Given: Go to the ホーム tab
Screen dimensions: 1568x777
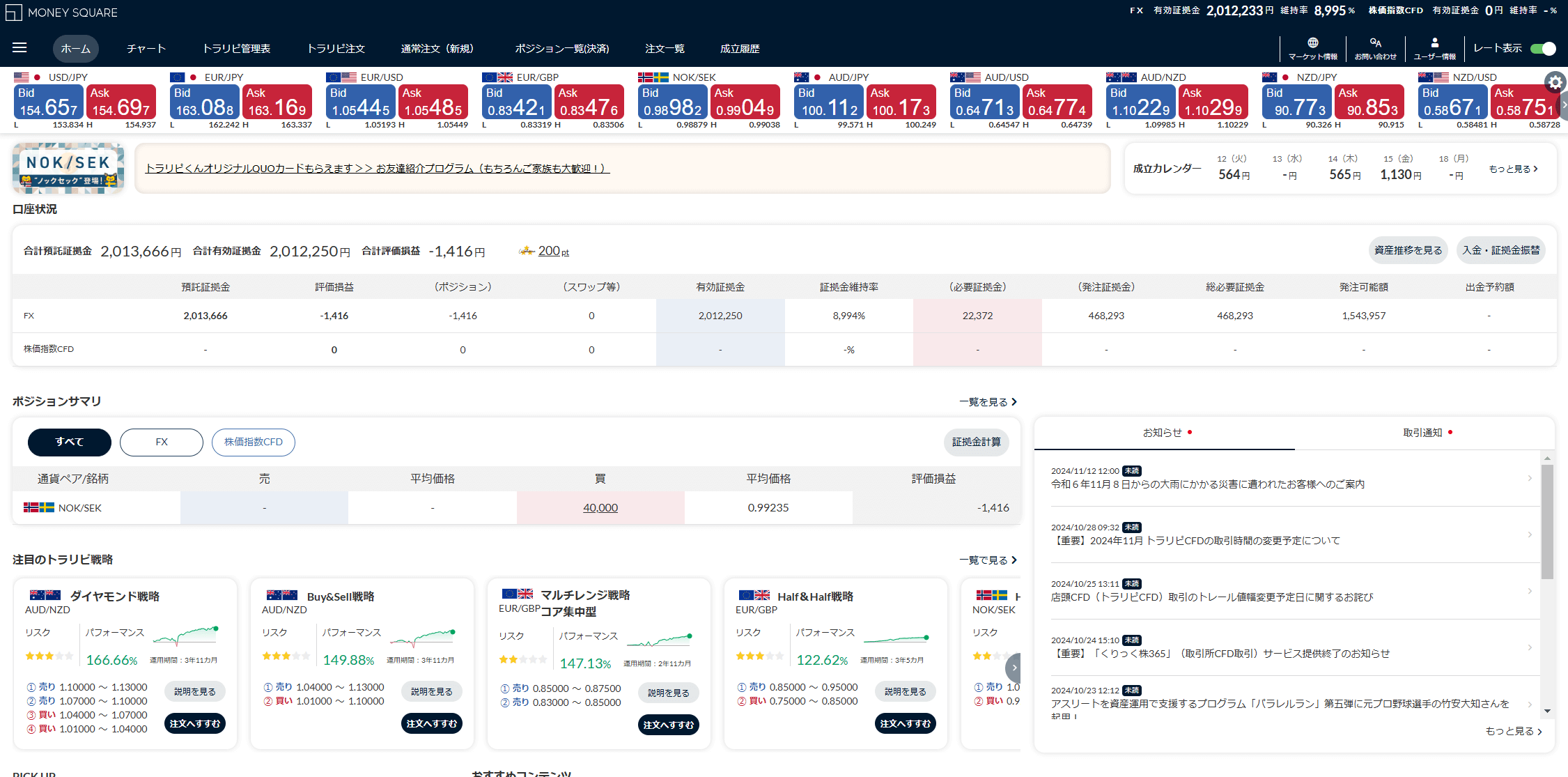Looking at the screenshot, I should [x=76, y=49].
